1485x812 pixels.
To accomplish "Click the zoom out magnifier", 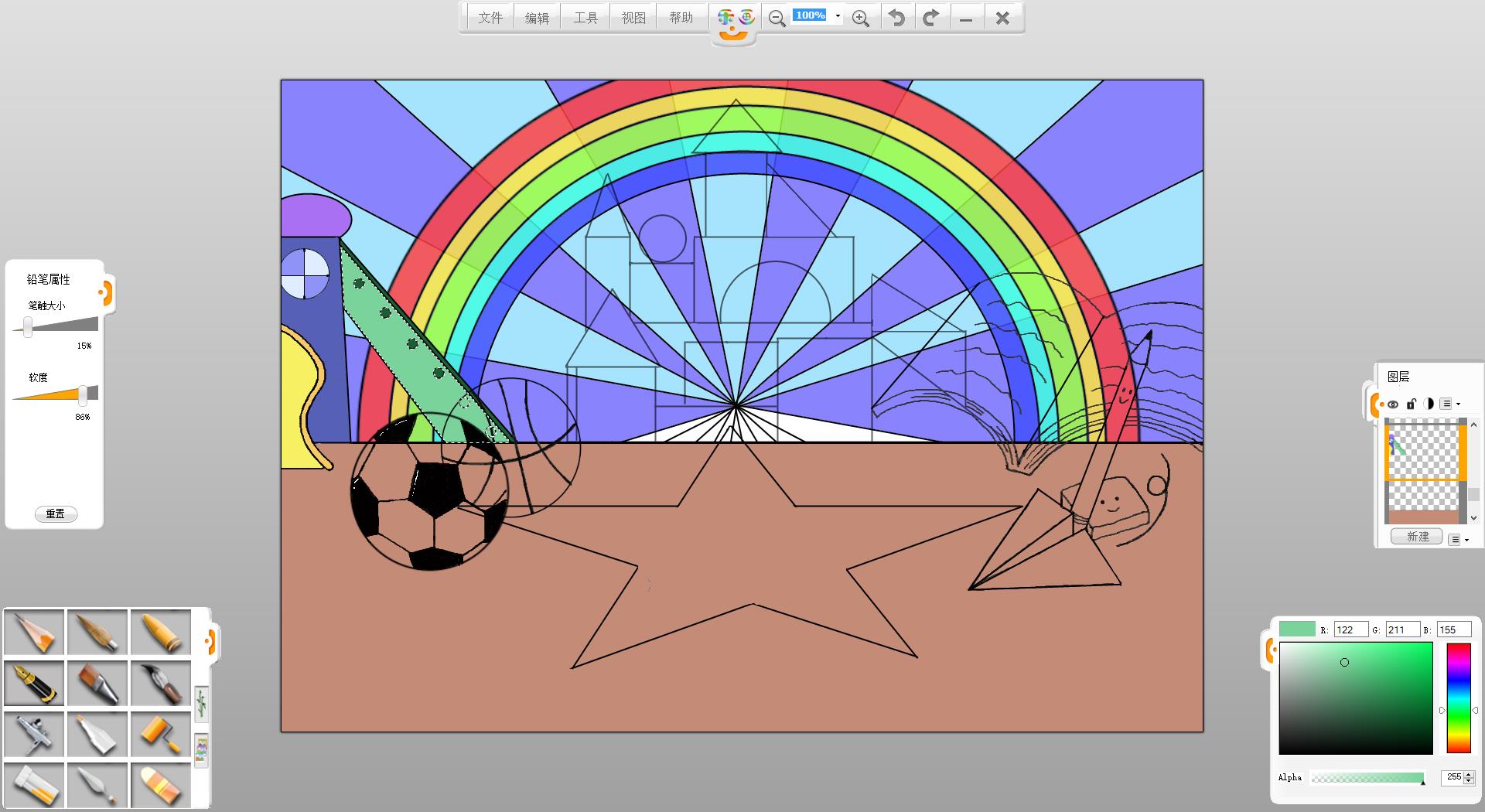I will (777, 18).
